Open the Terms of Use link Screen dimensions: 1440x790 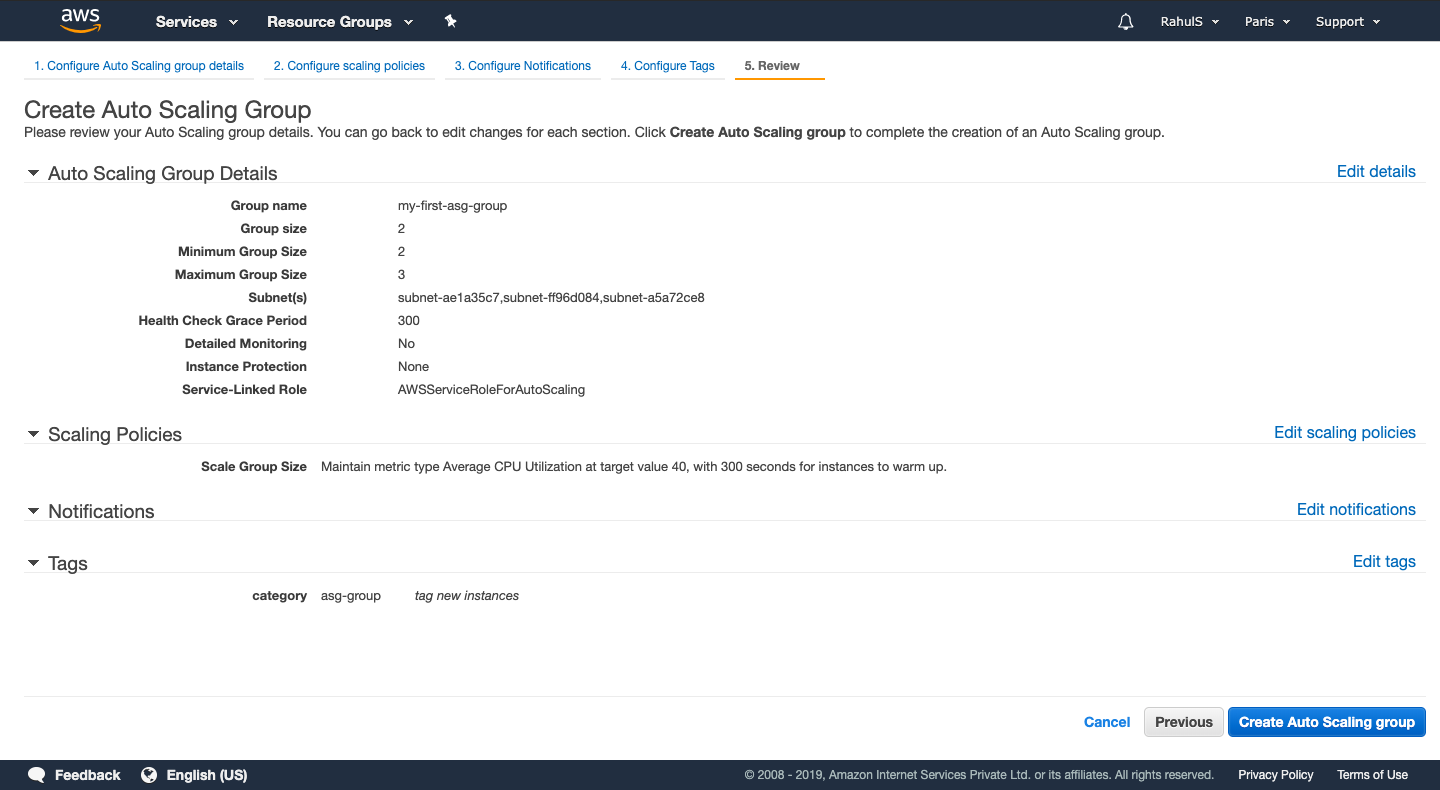pos(1372,775)
